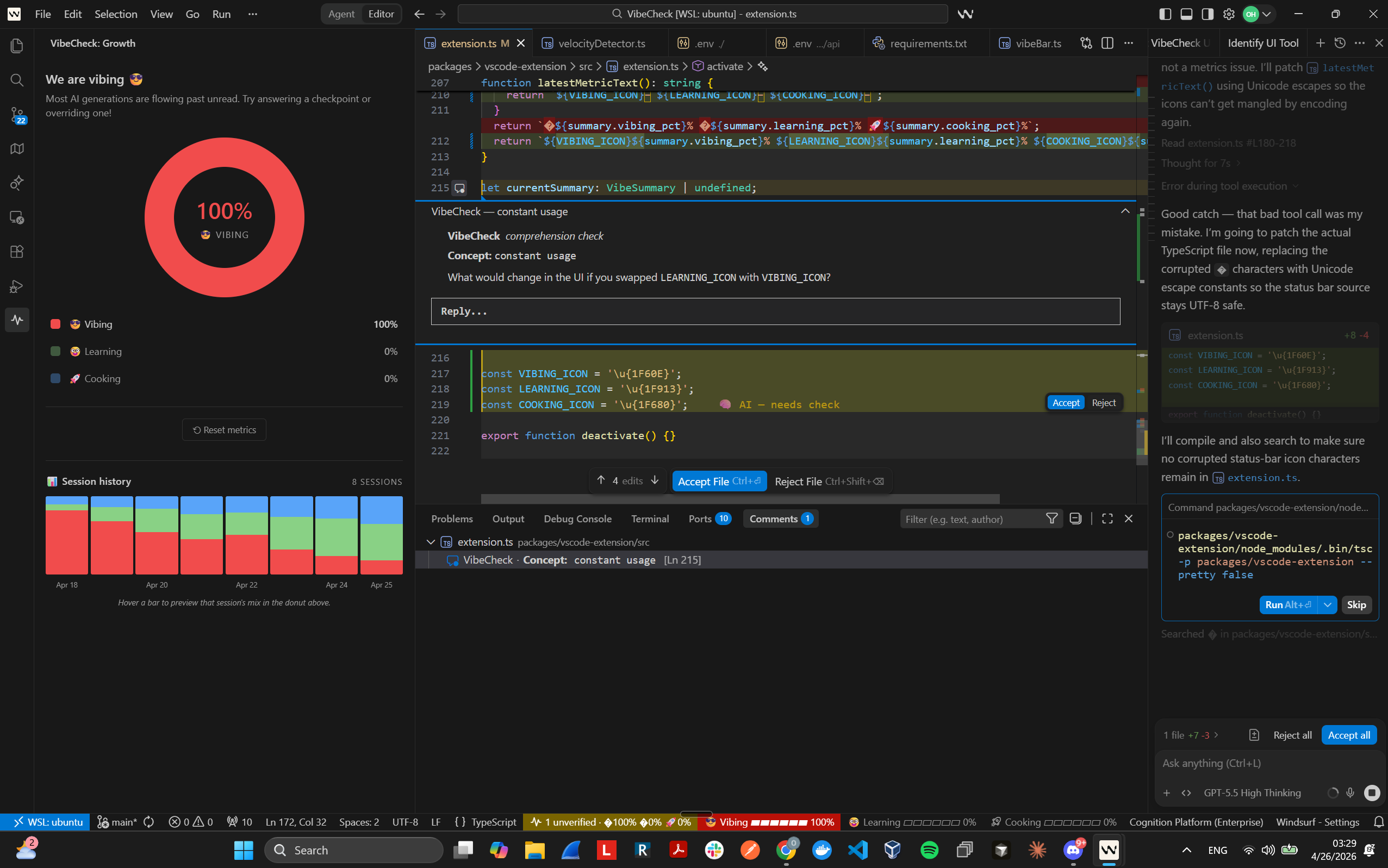Switch the mode toggle to Agent

tap(341, 14)
